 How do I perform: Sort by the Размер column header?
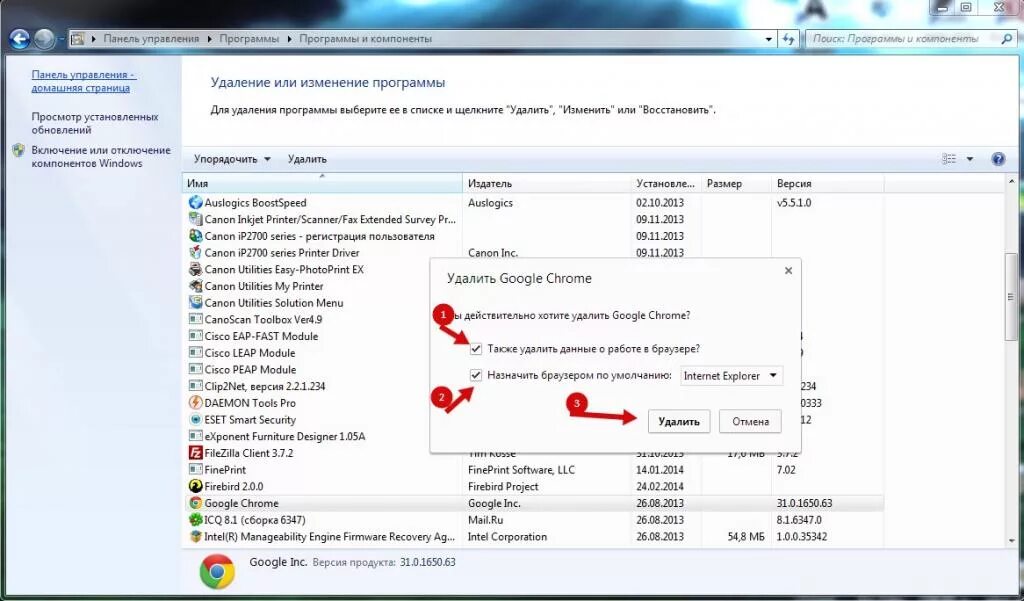[x=736, y=184]
